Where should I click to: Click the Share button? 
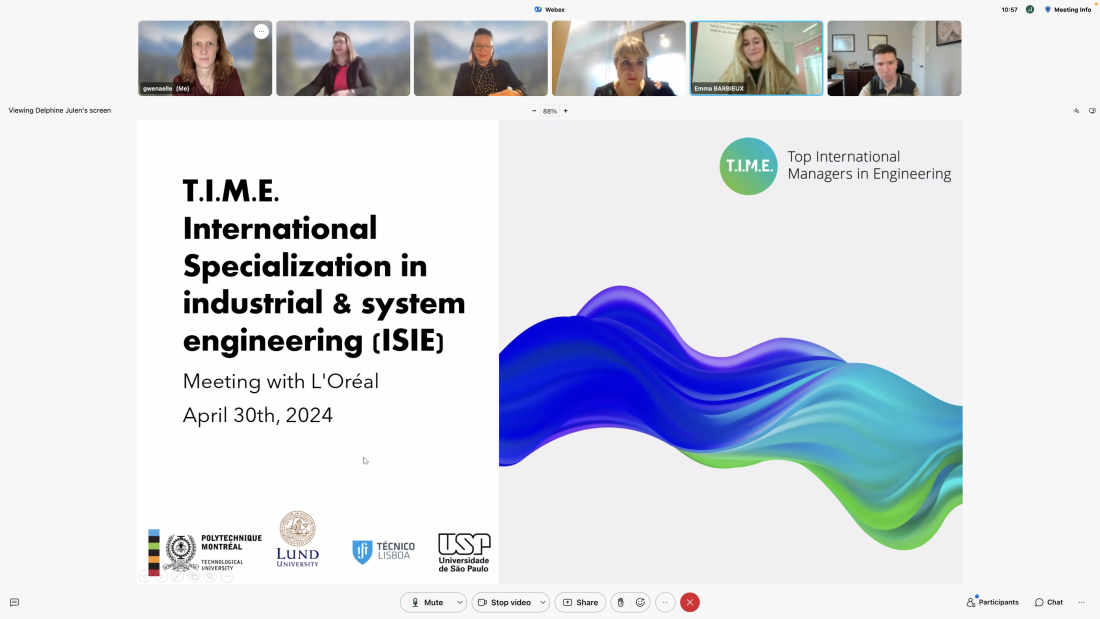[580, 602]
